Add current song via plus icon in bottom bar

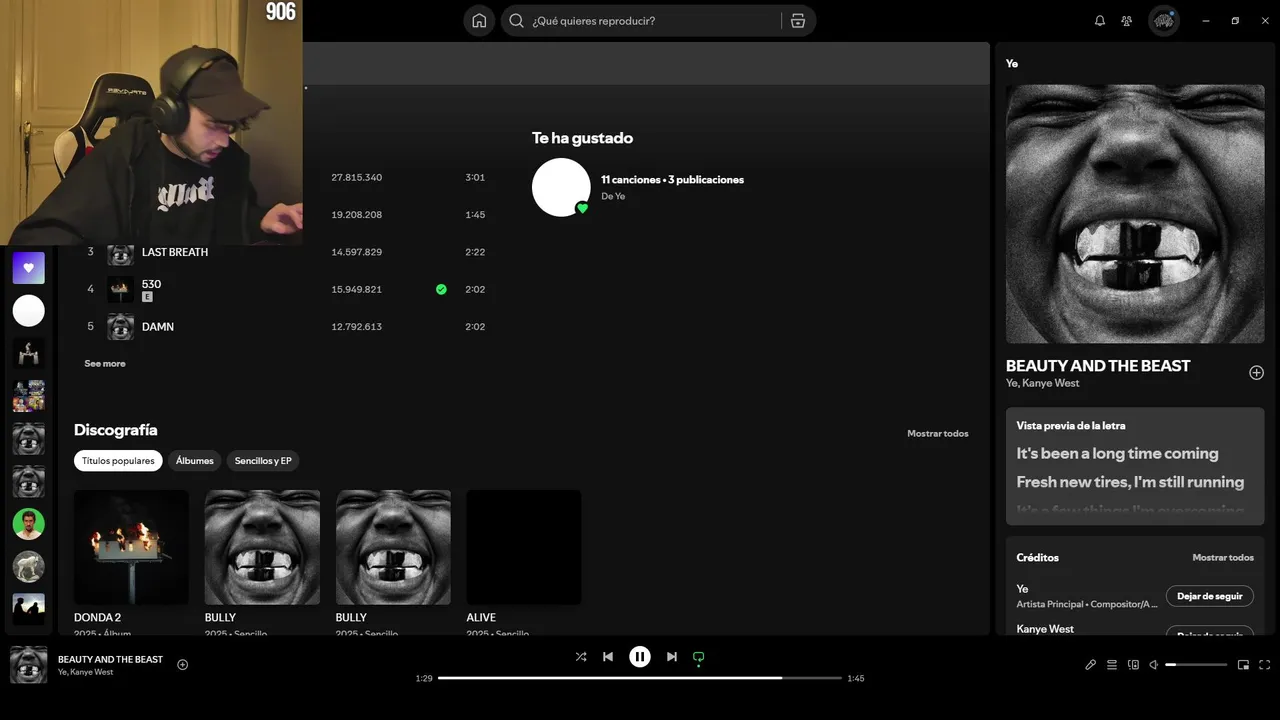click(182, 665)
